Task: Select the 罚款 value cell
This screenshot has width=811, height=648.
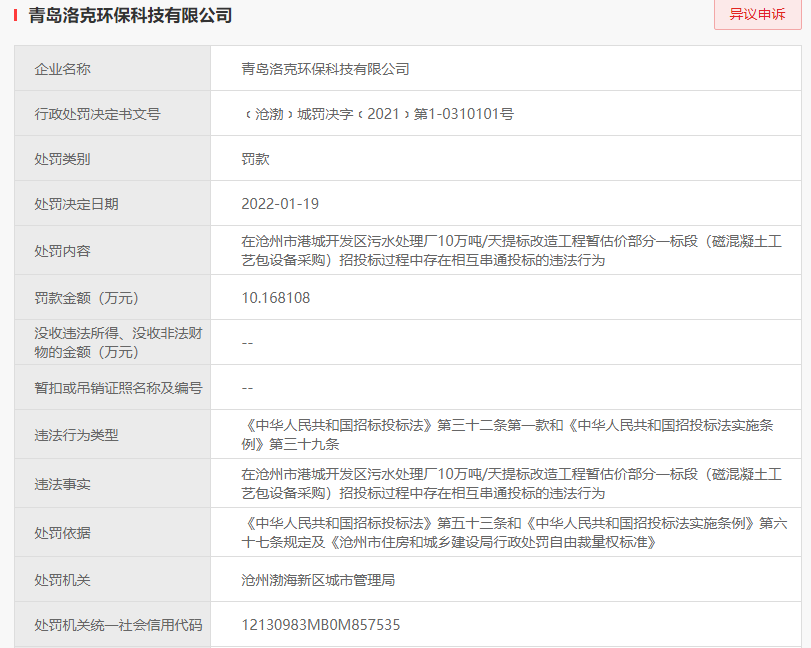Action: tap(506, 159)
